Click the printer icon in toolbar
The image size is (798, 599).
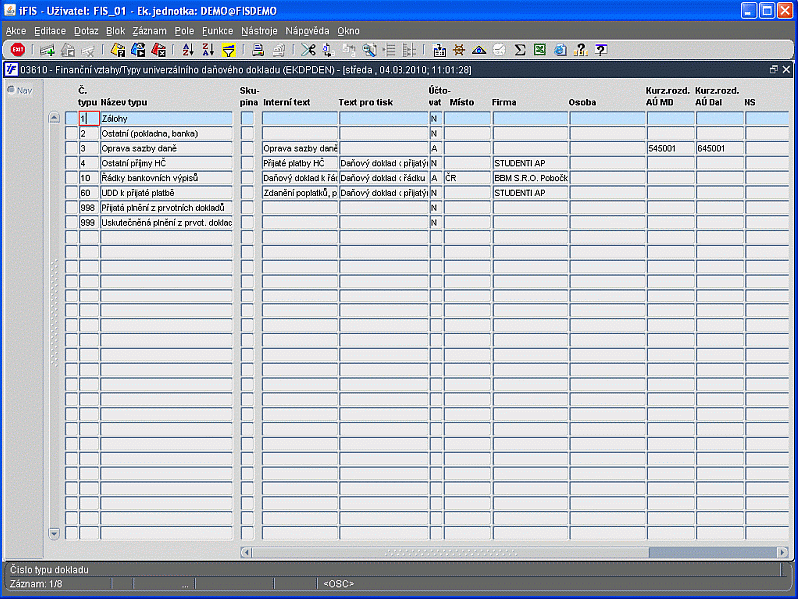[258, 49]
